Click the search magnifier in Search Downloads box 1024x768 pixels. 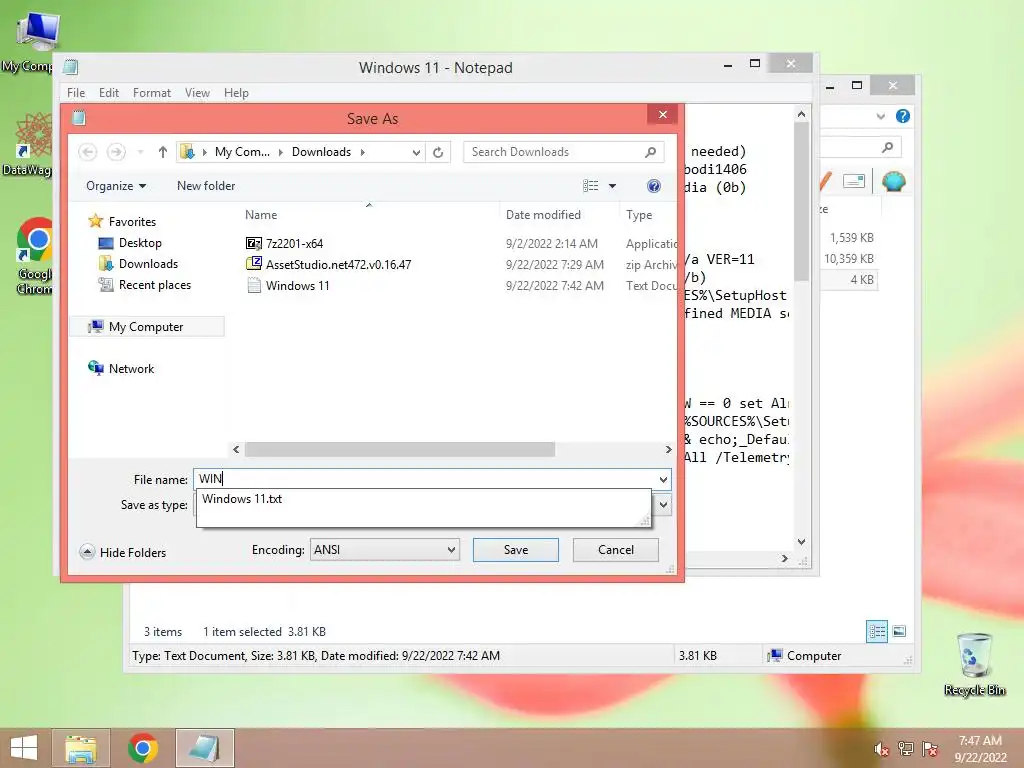[x=650, y=152]
